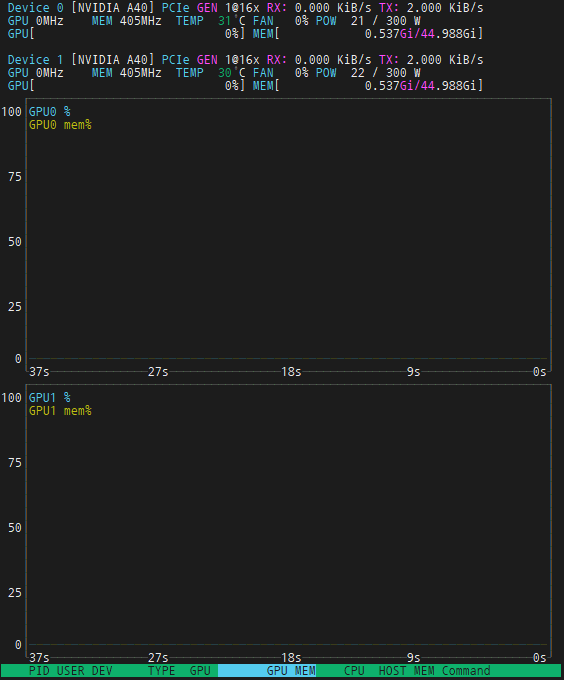Click the 18s time label under GPU0 chart
This screenshot has height=680, width=564.
click(291, 372)
